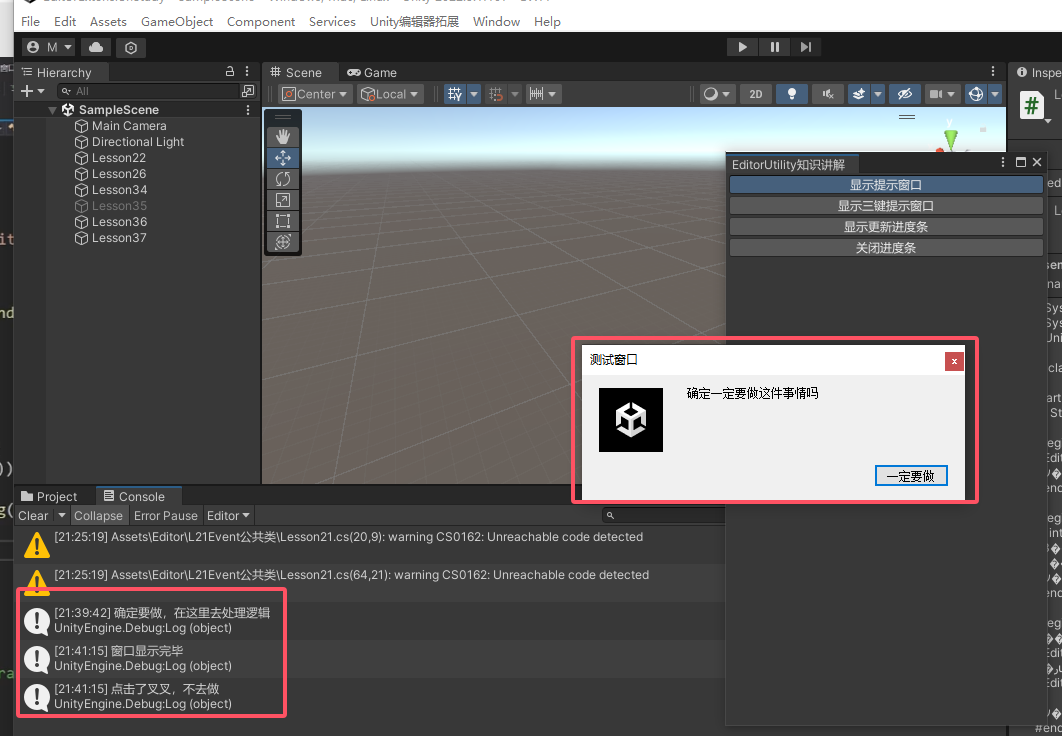This screenshot has height=736, width=1062.
Task: Toggle the Collapse option in Console
Action: [x=98, y=516]
